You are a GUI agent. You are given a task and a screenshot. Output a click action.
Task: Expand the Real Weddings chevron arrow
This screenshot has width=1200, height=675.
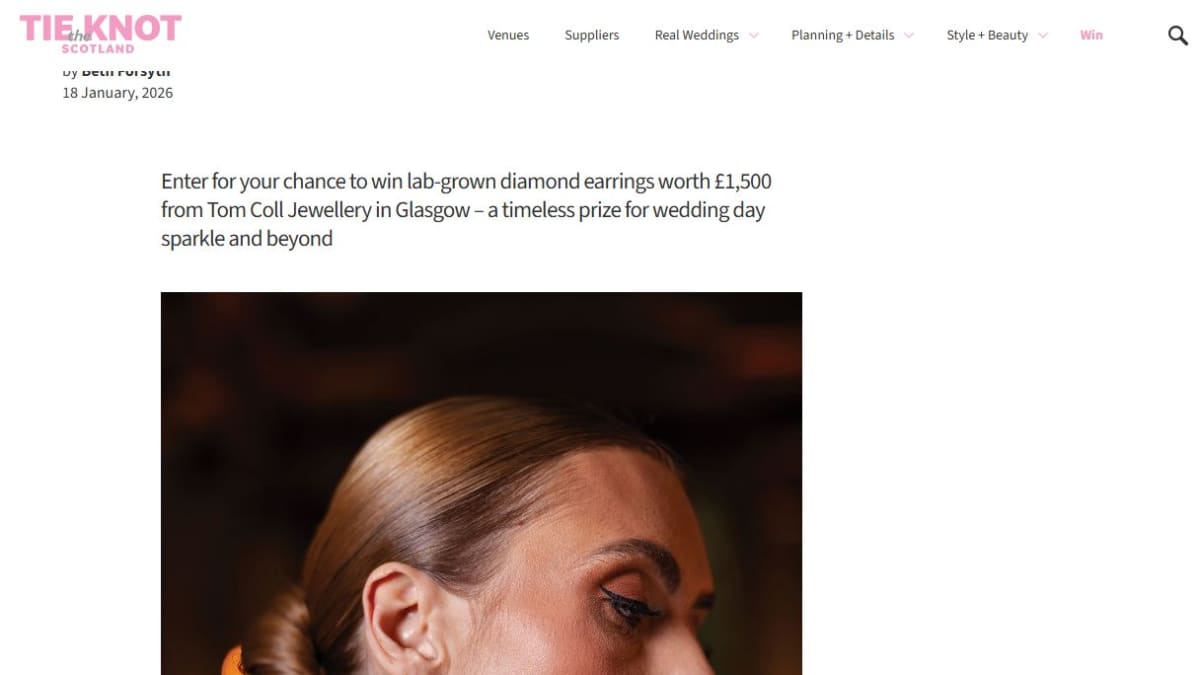[x=753, y=35]
